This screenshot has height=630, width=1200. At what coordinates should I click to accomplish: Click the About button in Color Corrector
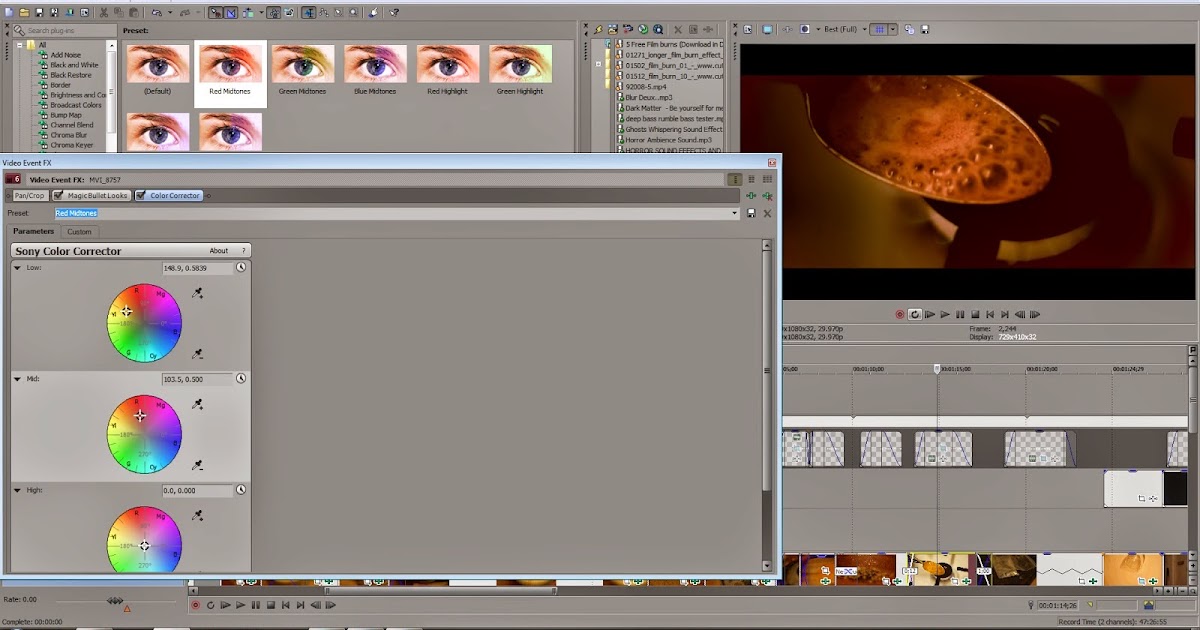click(x=219, y=251)
